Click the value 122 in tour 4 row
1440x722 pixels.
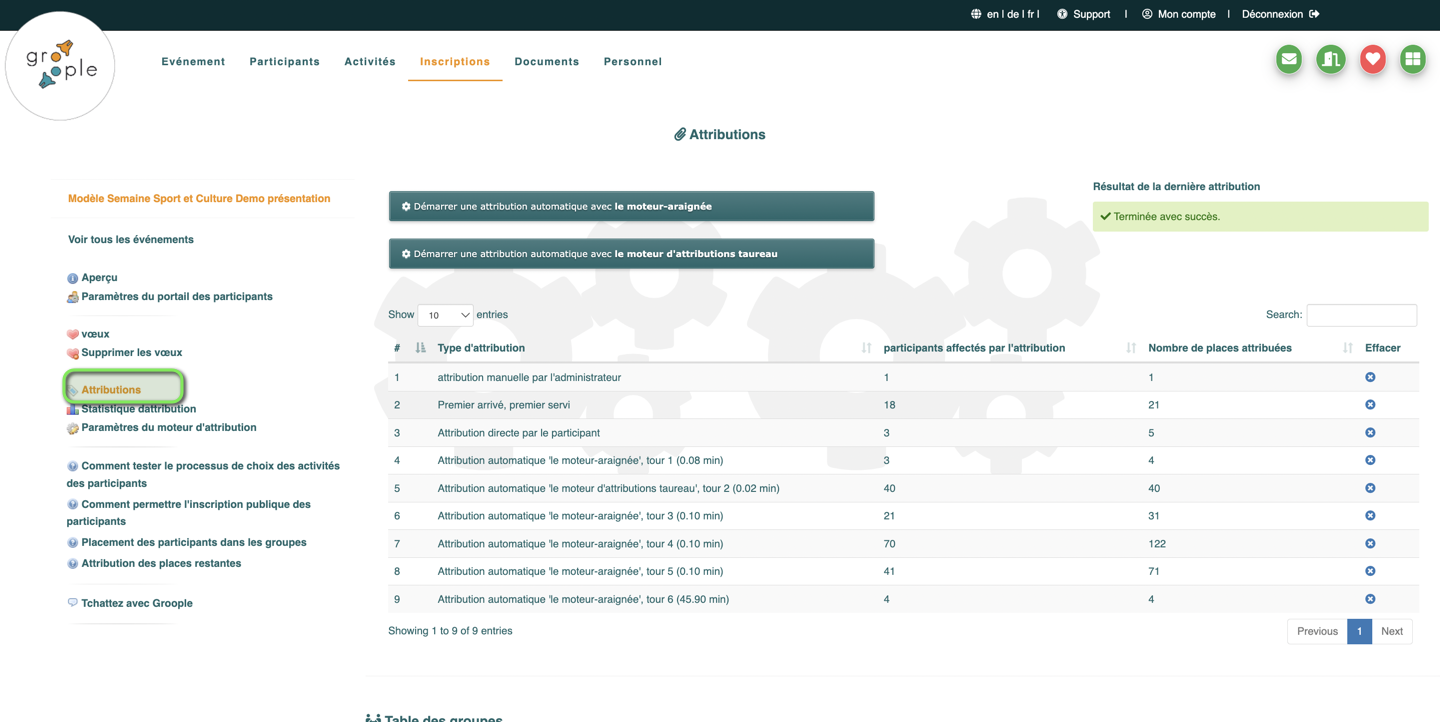point(1157,544)
